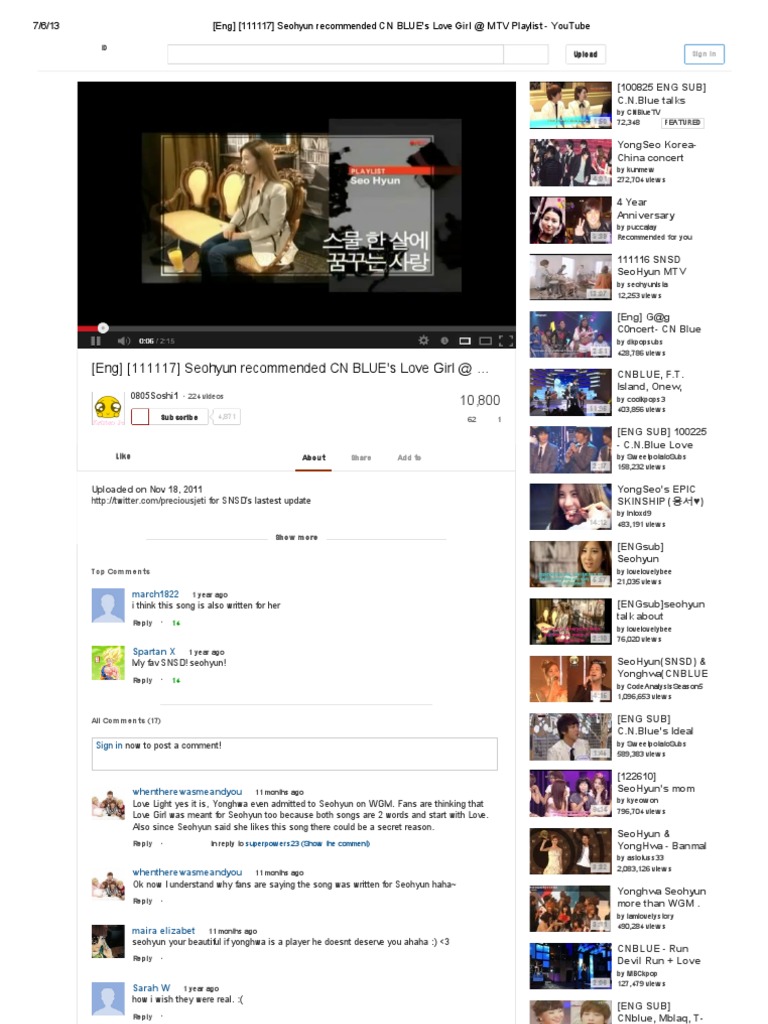Click the 0805Soshi1 channel avatar
This screenshot has width=768, height=1024.
[x=107, y=409]
